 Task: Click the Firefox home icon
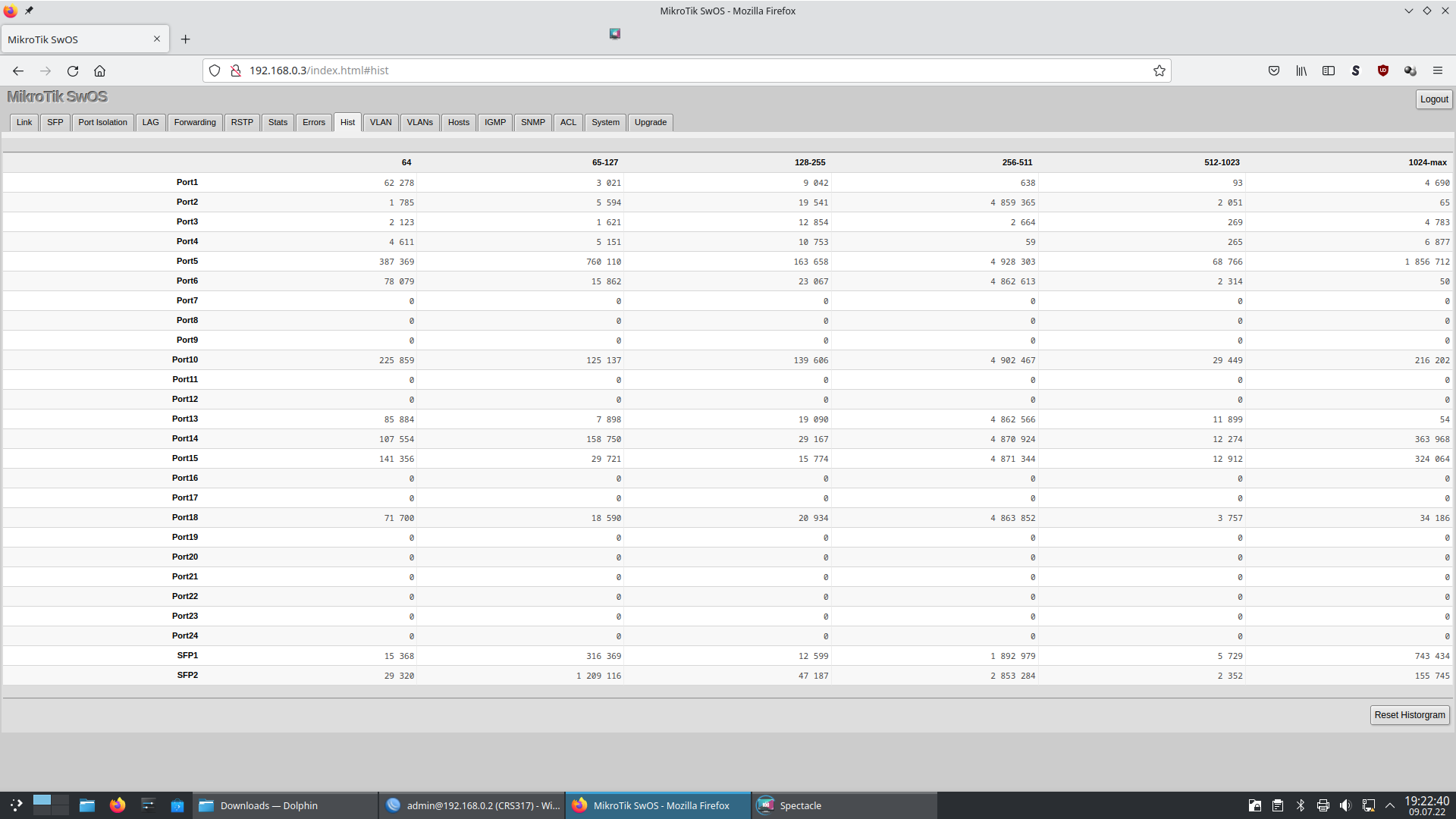[x=99, y=71]
